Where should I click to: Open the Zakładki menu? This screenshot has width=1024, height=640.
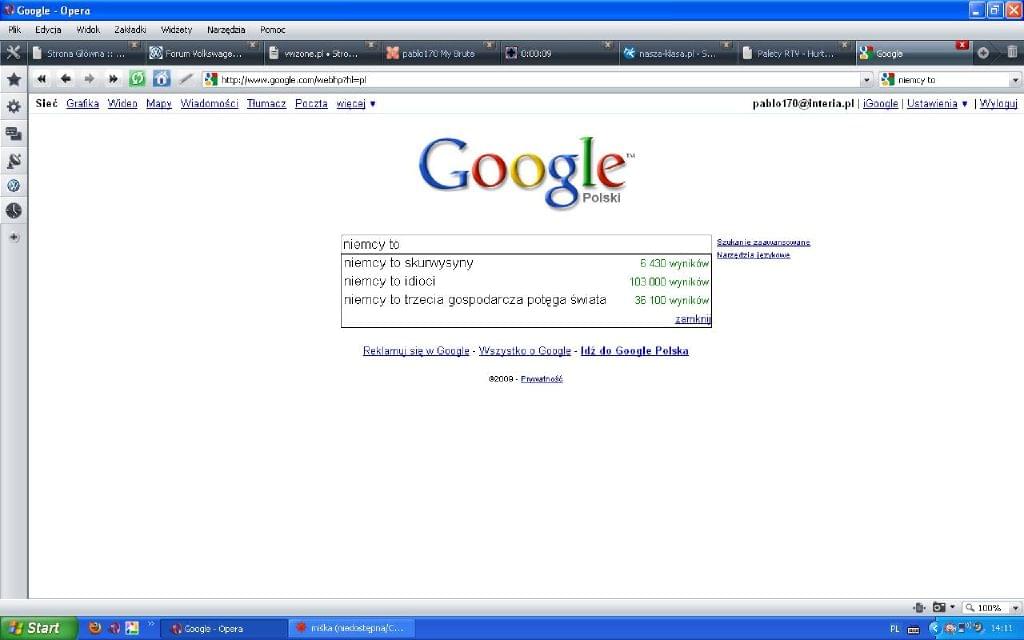coord(130,29)
